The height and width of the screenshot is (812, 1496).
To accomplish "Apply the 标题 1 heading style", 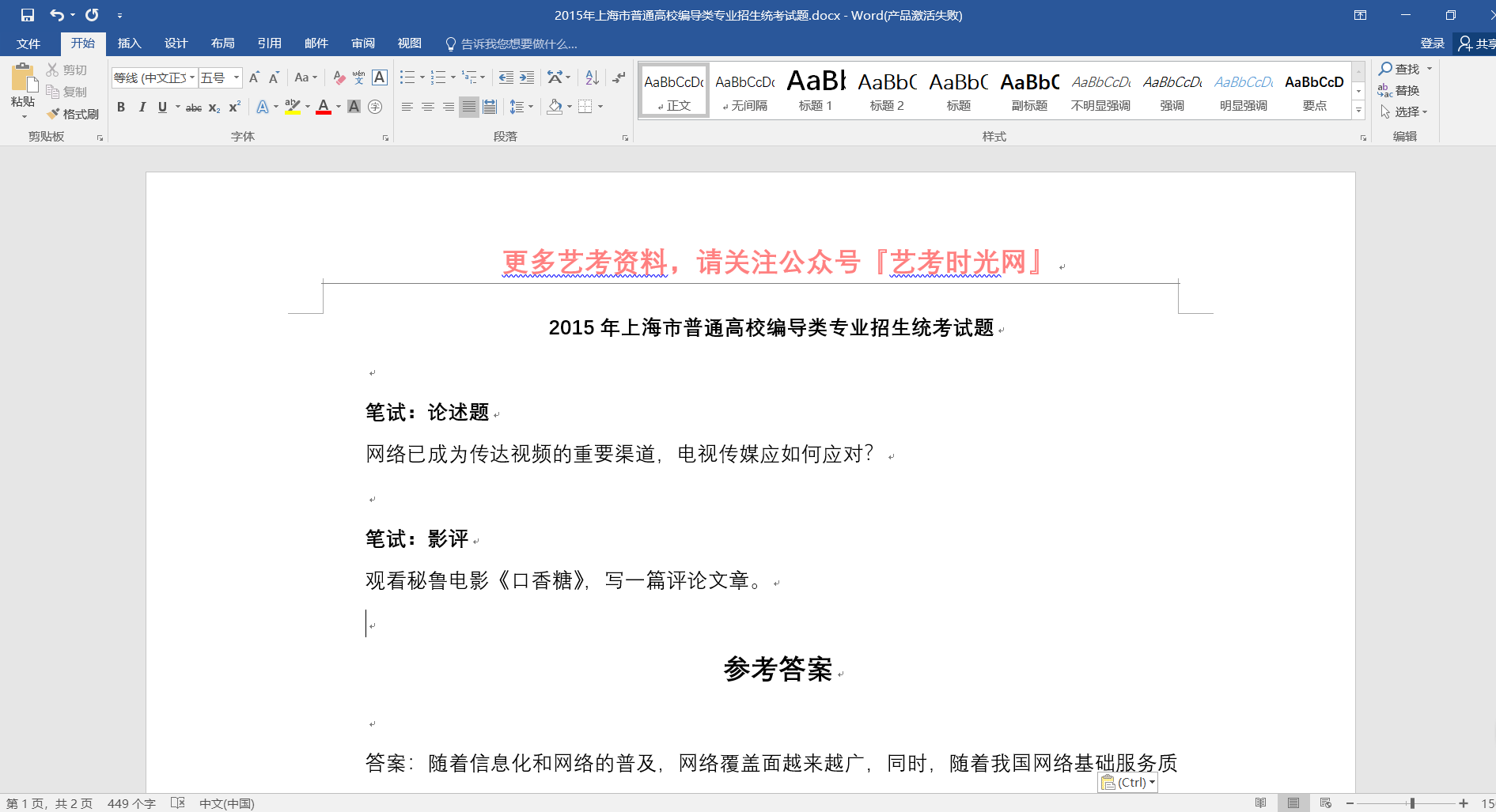I will [816, 90].
